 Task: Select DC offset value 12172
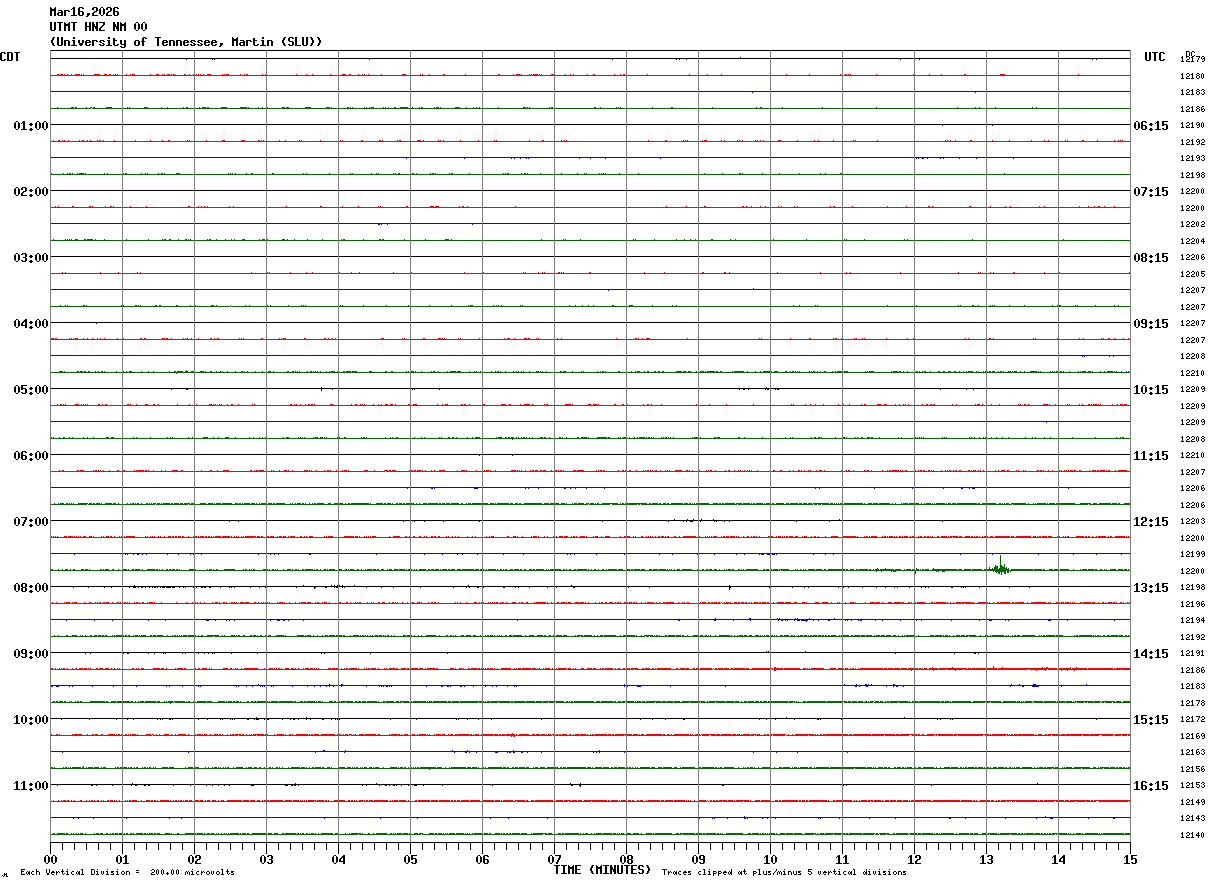click(x=1192, y=719)
